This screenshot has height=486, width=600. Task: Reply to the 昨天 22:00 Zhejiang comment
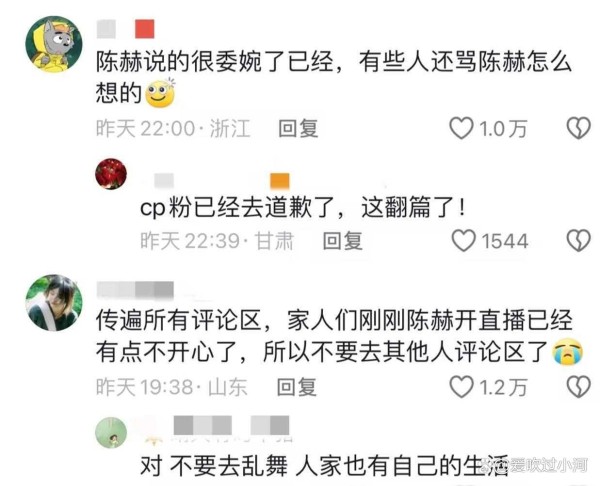[x=298, y=128]
